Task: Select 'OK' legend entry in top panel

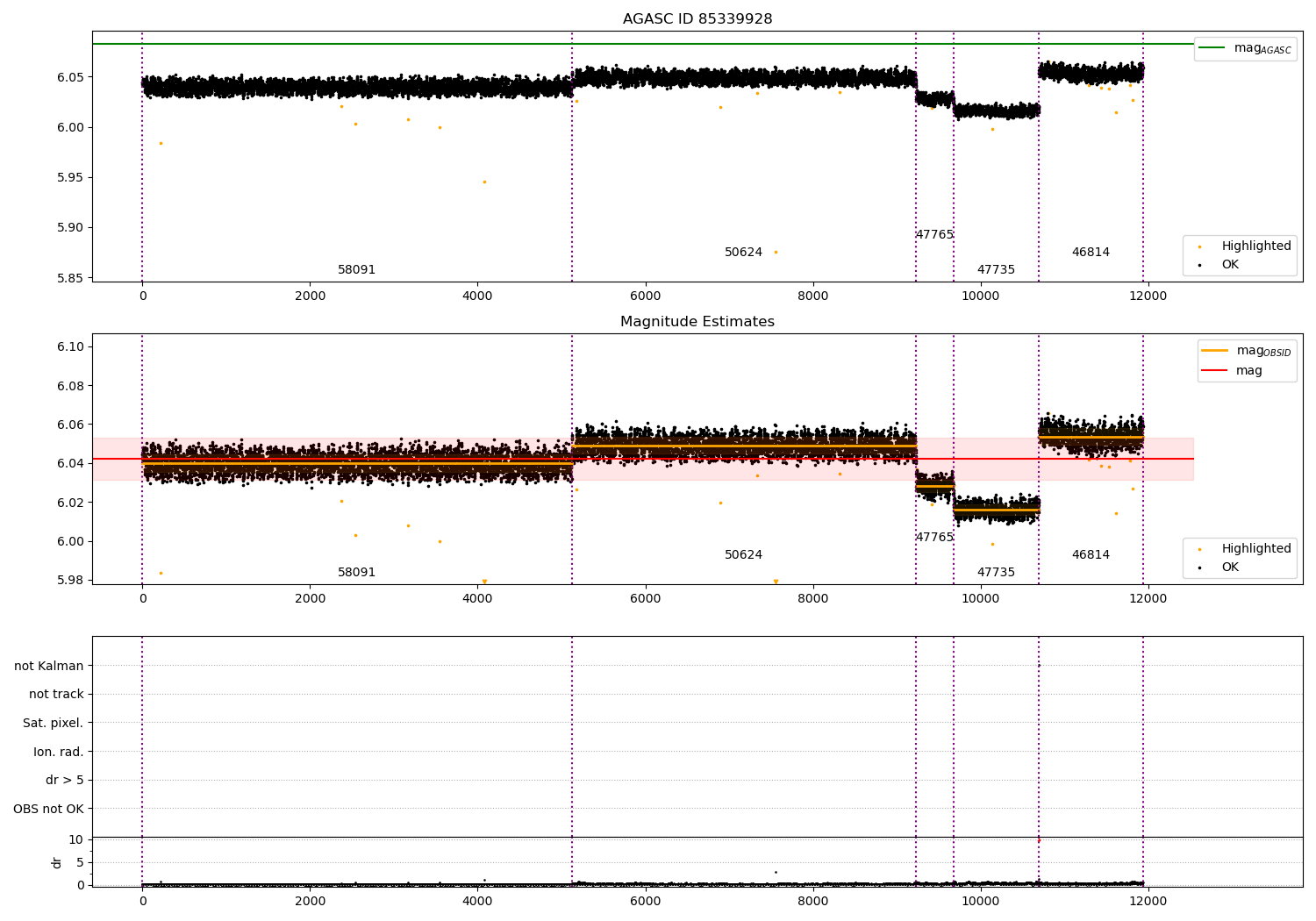Action: (x=1230, y=264)
